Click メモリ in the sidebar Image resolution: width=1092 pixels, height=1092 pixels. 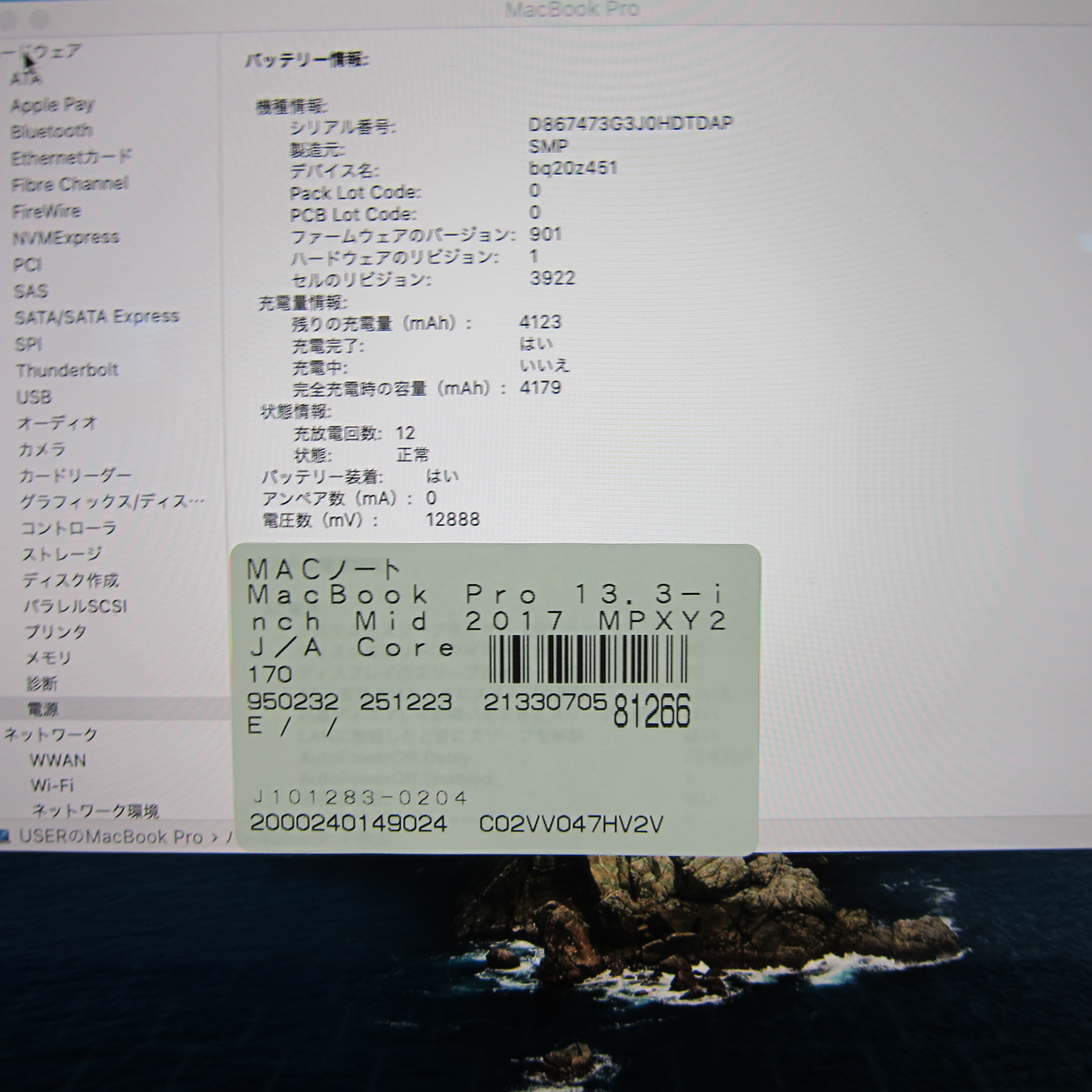(49, 657)
